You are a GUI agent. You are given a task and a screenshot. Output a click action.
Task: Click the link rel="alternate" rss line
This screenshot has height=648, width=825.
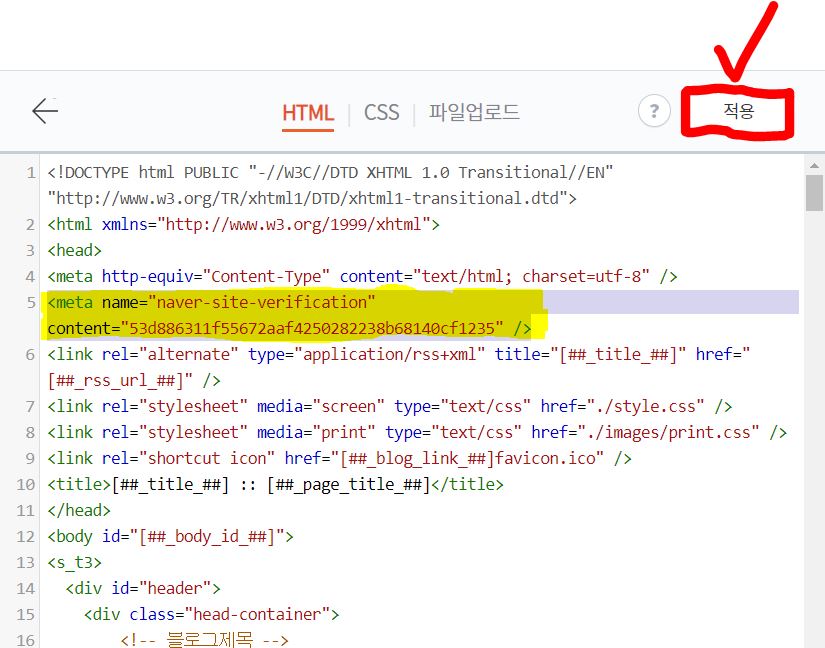click(398, 354)
